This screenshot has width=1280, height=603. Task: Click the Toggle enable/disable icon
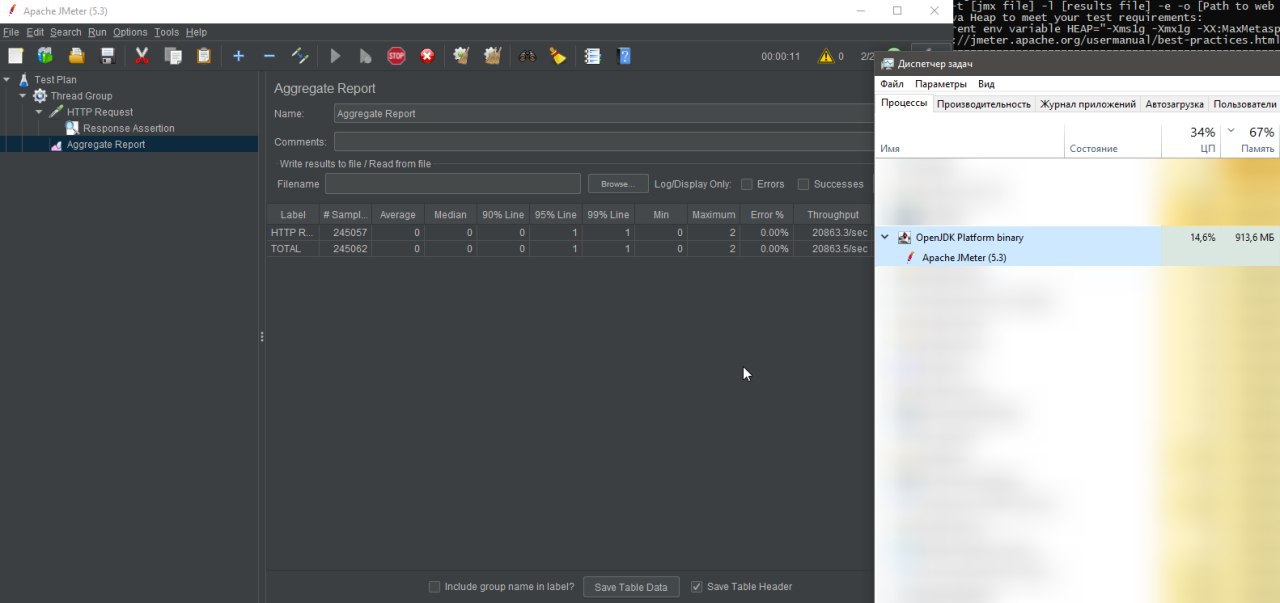click(x=300, y=56)
